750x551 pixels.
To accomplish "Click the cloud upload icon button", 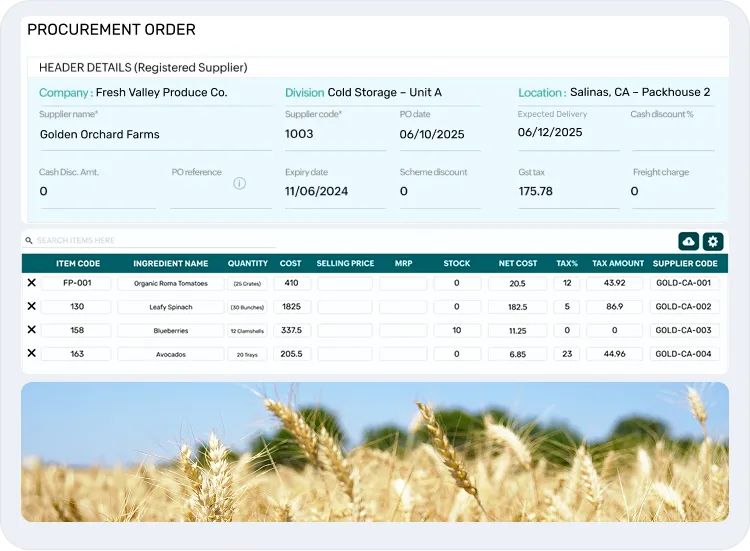I will 688,241.
